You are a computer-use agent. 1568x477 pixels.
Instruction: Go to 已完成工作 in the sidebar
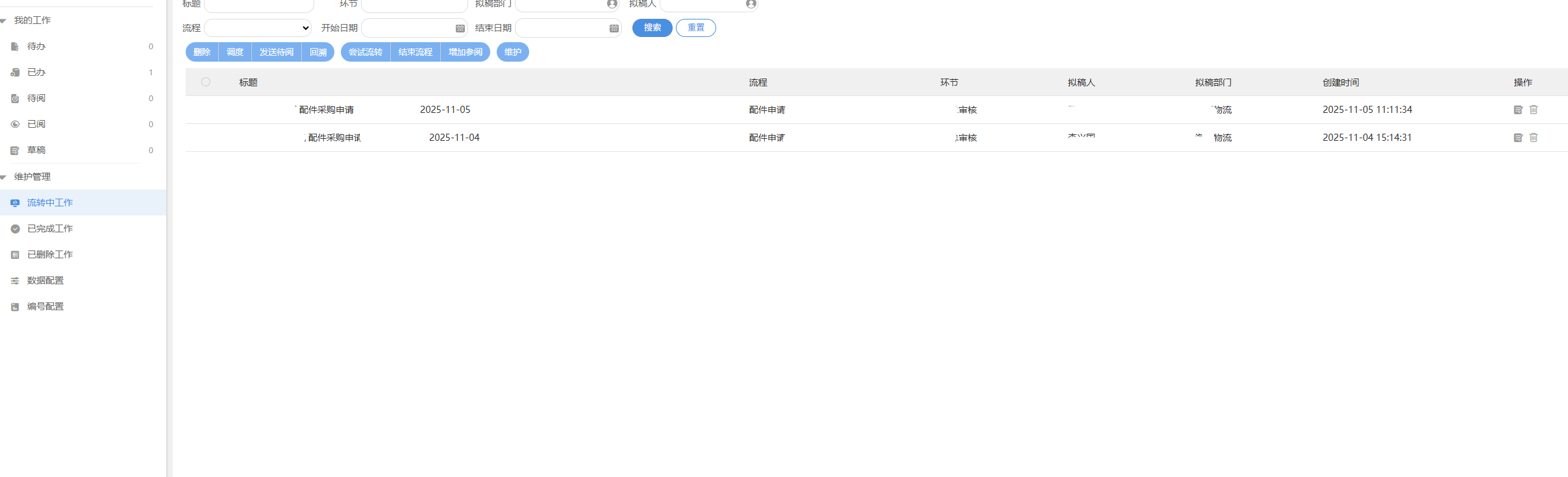pyautogui.click(x=50, y=229)
